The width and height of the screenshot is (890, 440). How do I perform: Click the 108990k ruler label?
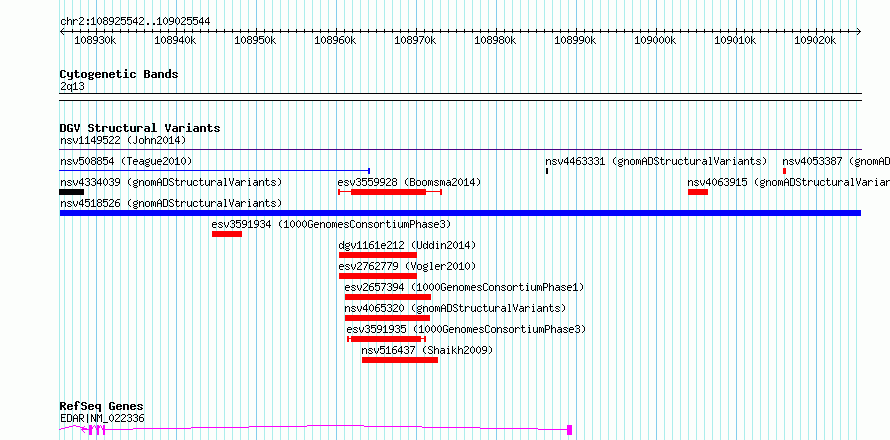tap(576, 40)
